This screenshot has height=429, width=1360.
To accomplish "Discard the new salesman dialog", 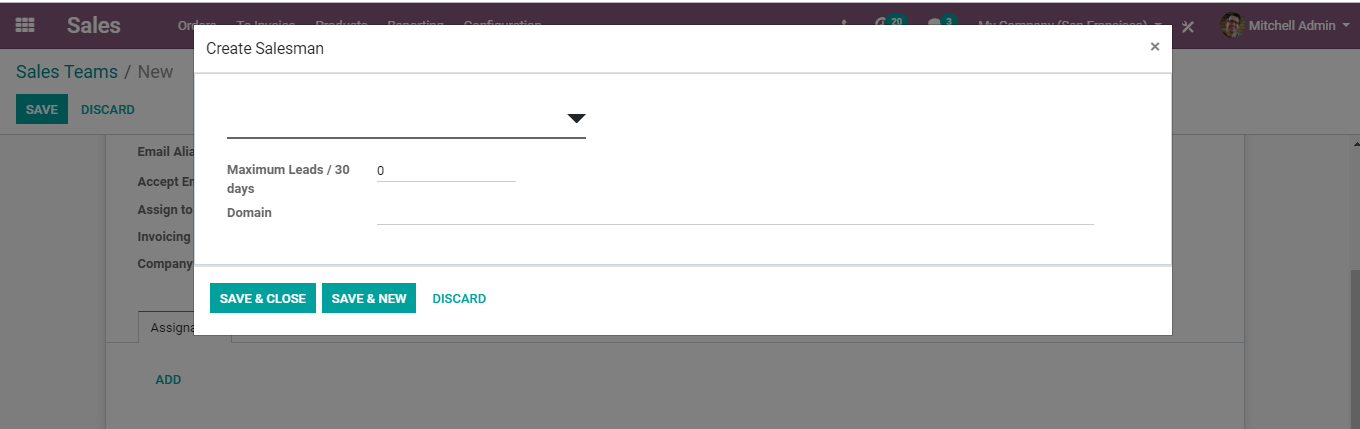I will [459, 298].
